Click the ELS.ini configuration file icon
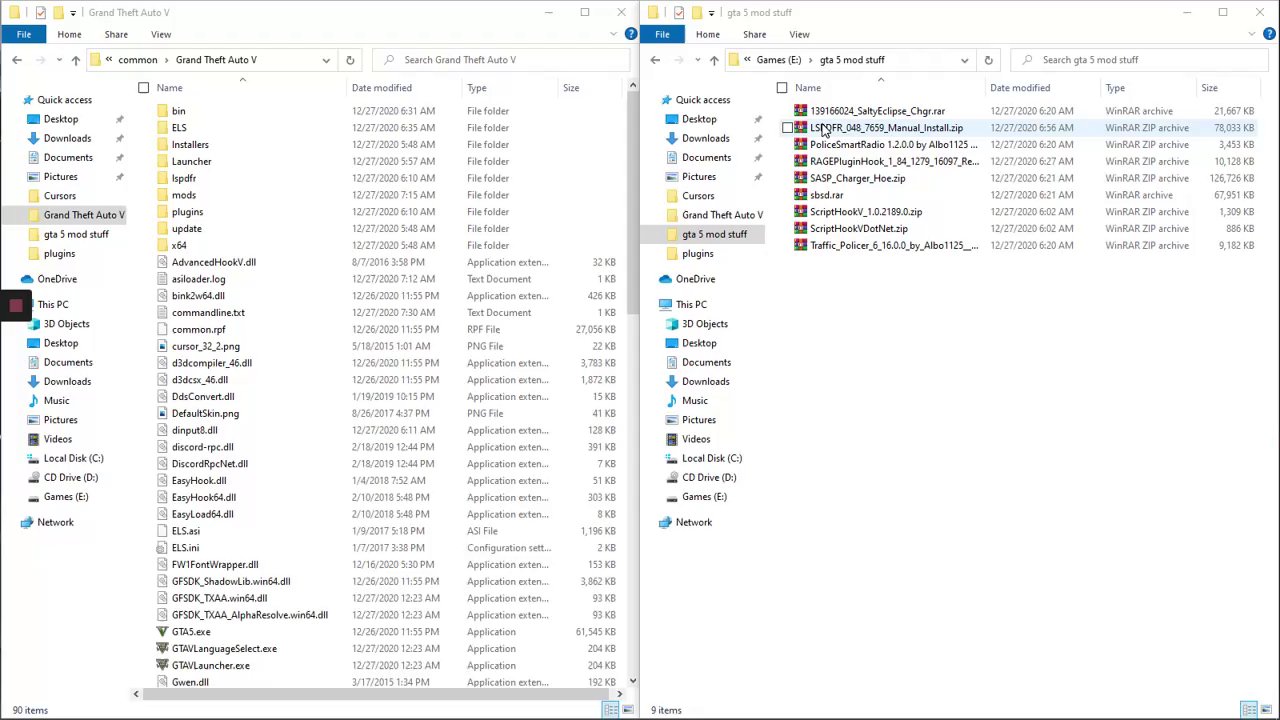Viewport: 1280px width, 720px height. tap(162, 548)
